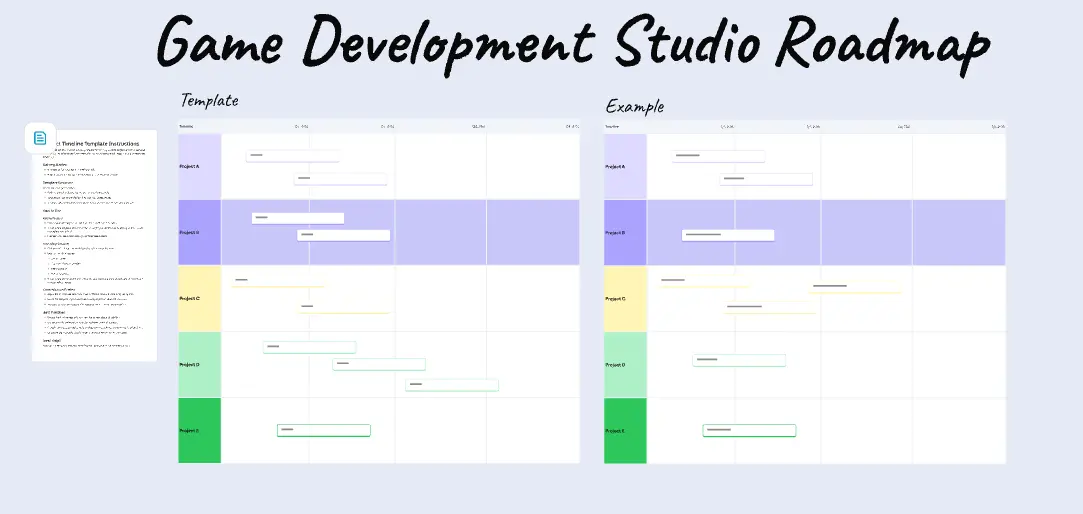Click the Project D task bar in Example

[739, 360]
